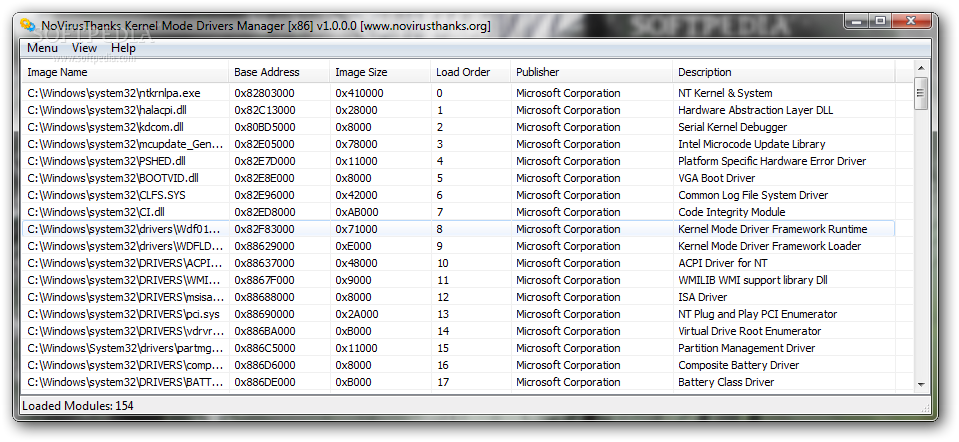Click the ACPI Driver for NT description
Screen dimensions: 959x442
pyautogui.click(x=723, y=263)
